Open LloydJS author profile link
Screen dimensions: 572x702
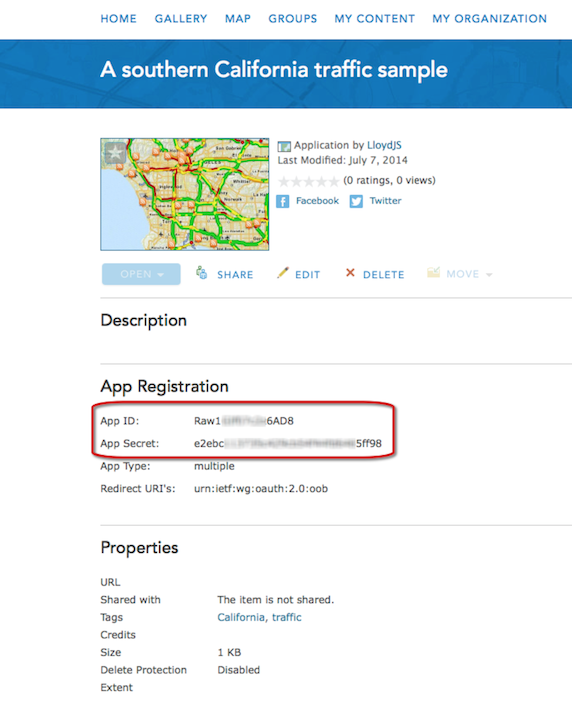pyautogui.click(x=384, y=146)
